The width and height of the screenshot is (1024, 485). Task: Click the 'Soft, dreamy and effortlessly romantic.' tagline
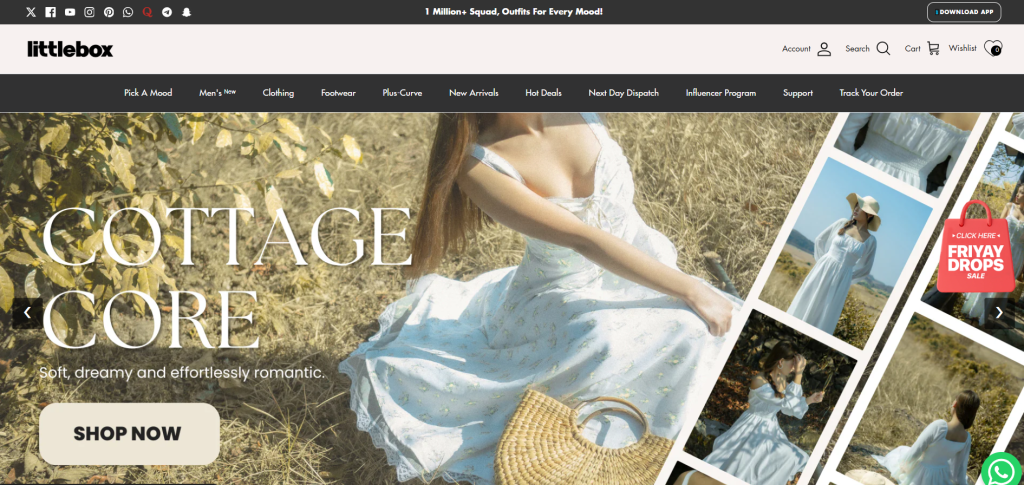point(182,373)
